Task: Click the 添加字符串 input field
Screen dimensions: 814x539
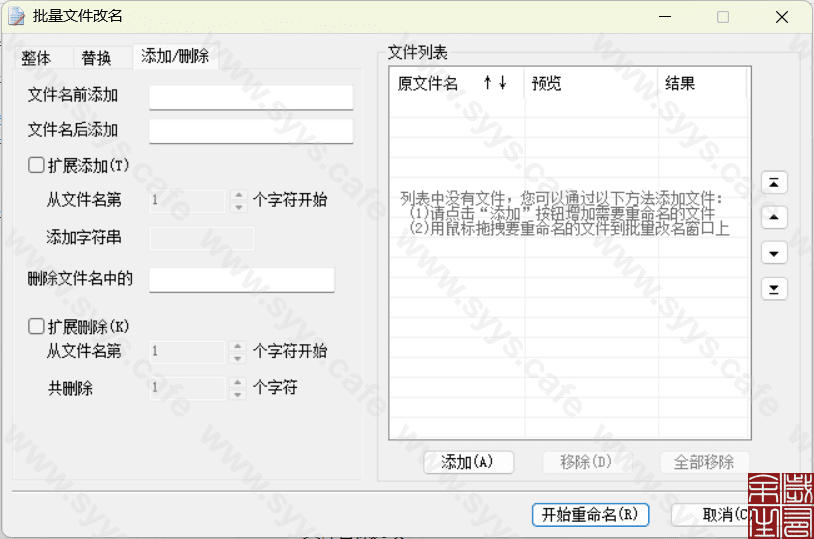Action: click(x=202, y=238)
